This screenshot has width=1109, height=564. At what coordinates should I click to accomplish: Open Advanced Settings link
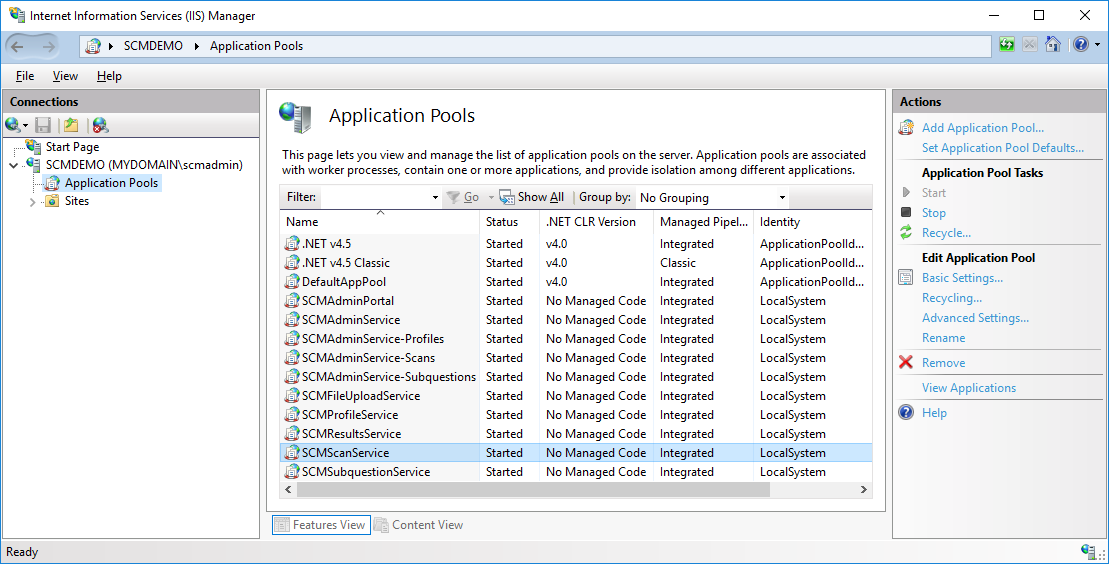pos(974,318)
